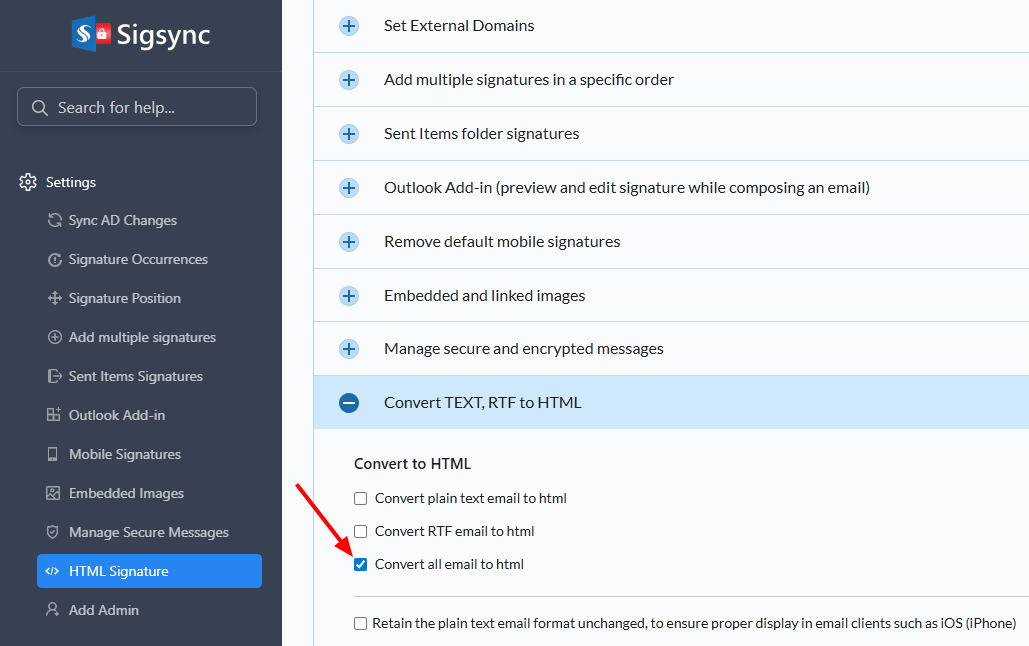1029x646 pixels.
Task: Click the Mobile Signatures phone icon
Action: click(x=53, y=454)
